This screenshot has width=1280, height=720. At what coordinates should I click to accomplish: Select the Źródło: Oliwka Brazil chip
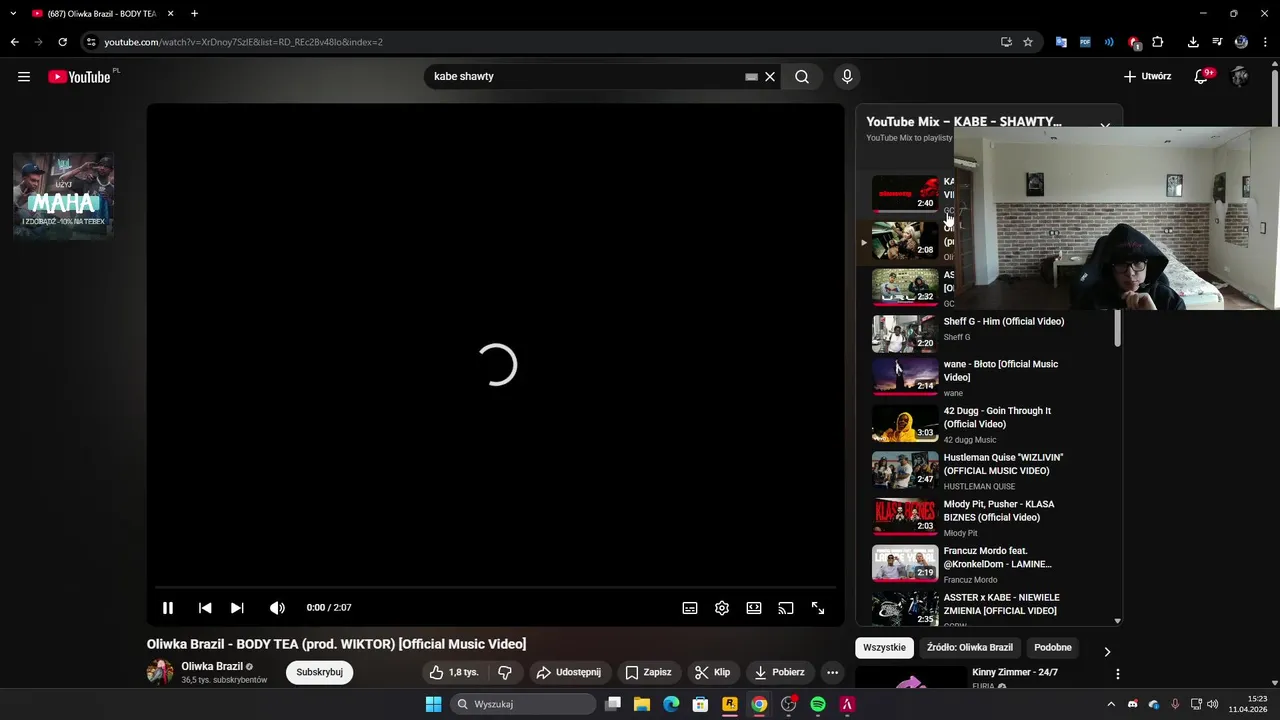tap(969, 648)
